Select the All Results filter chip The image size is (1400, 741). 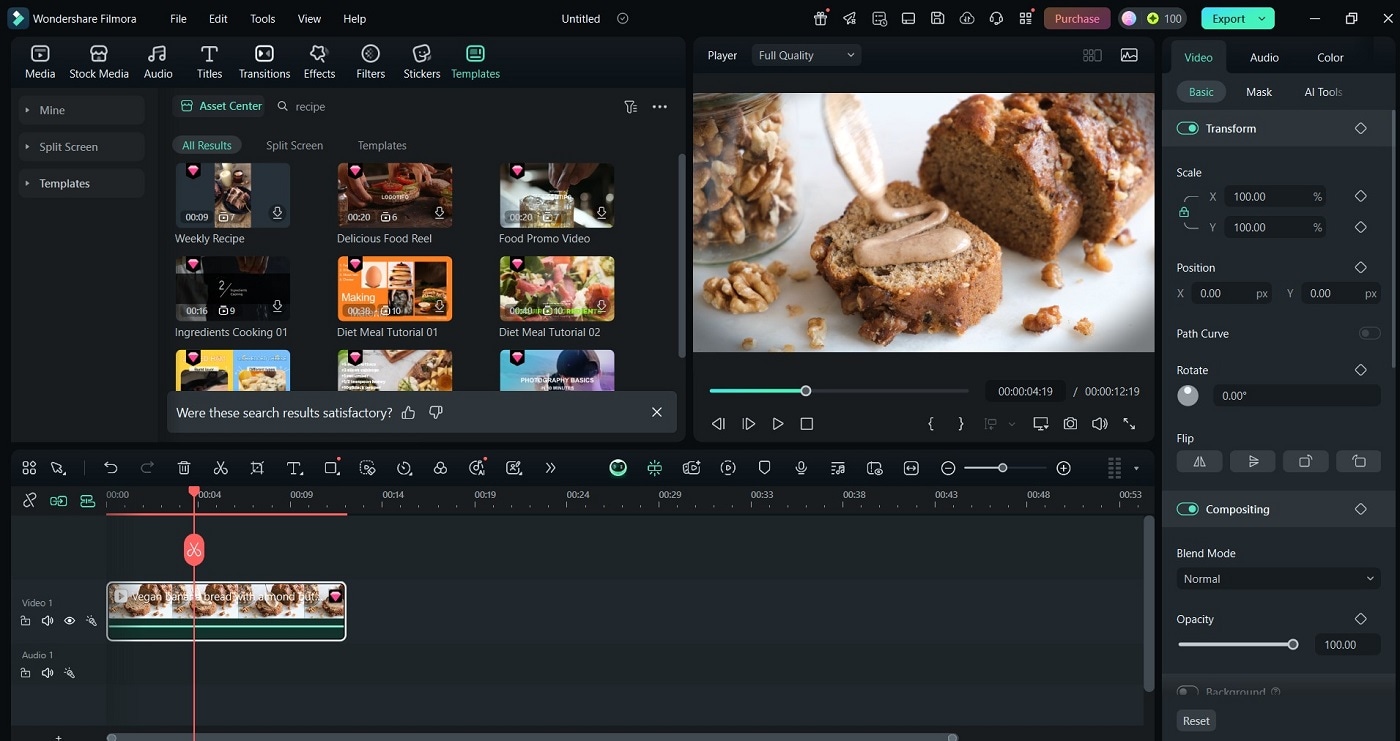[207, 145]
